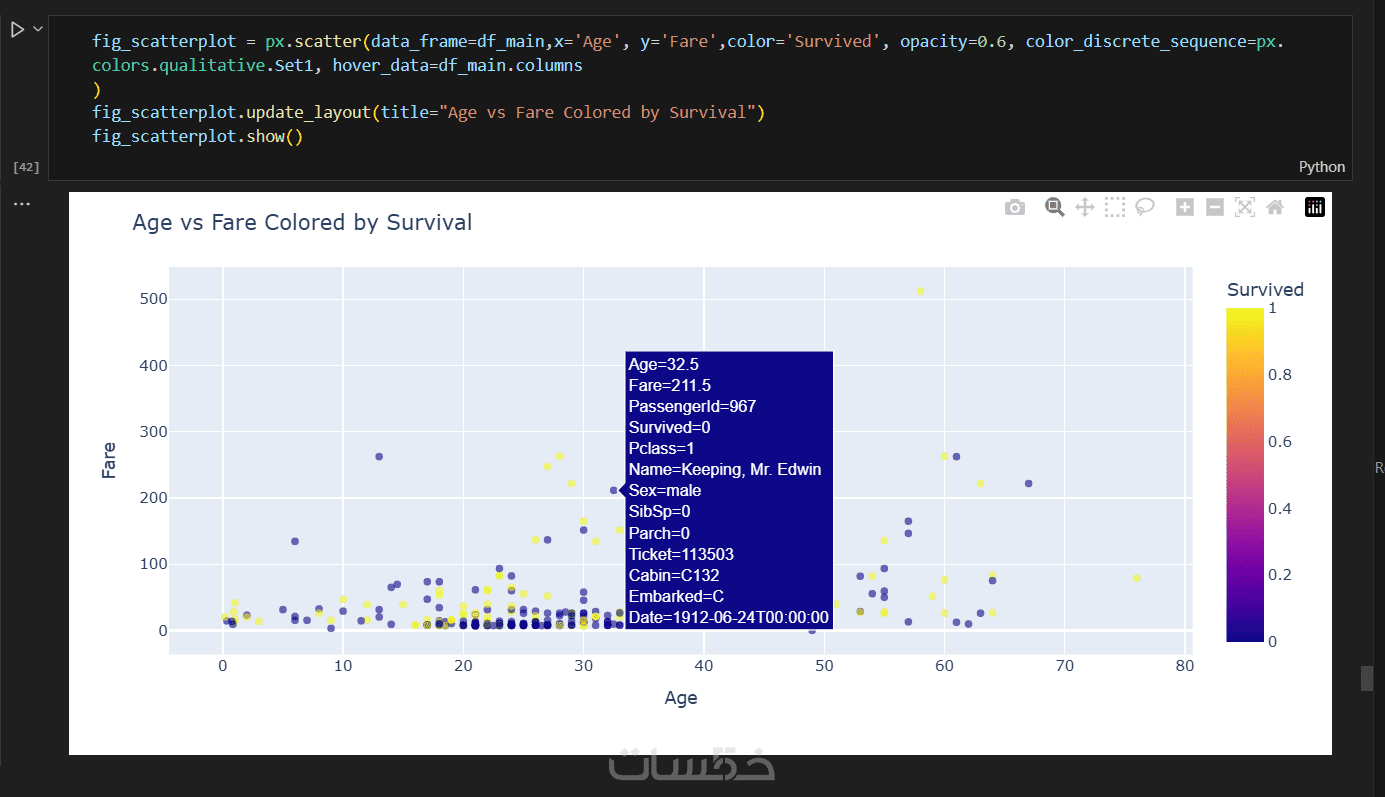Click the vertical scrollbar thumb on right edge
The image size is (1385, 797).
pyautogui.click(x=1367, y=678)
